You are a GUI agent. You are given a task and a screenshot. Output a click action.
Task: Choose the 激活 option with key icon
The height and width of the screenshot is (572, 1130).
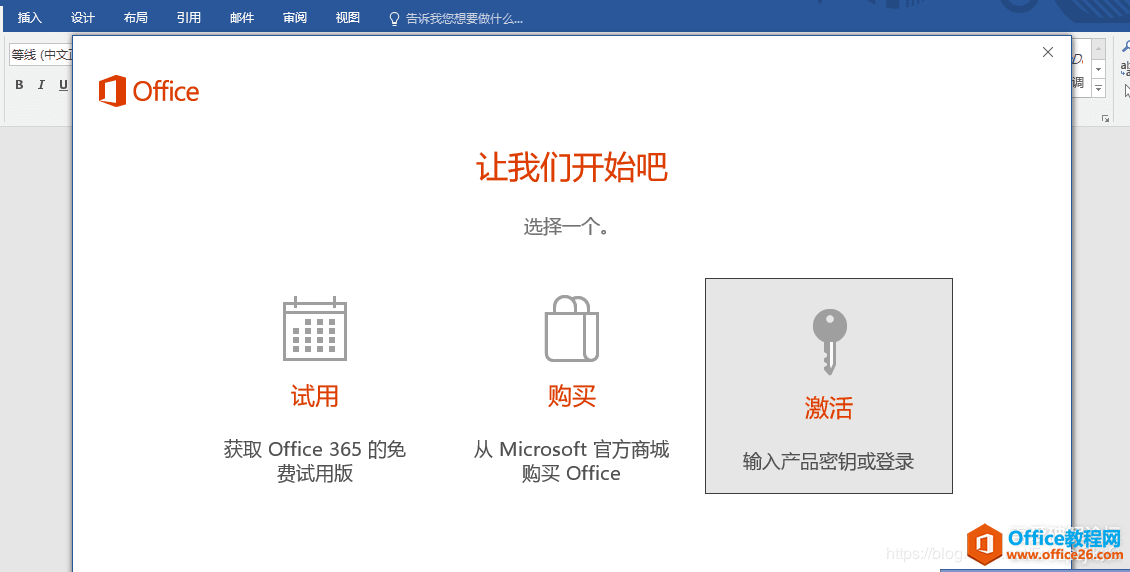[x=829, y=386]
